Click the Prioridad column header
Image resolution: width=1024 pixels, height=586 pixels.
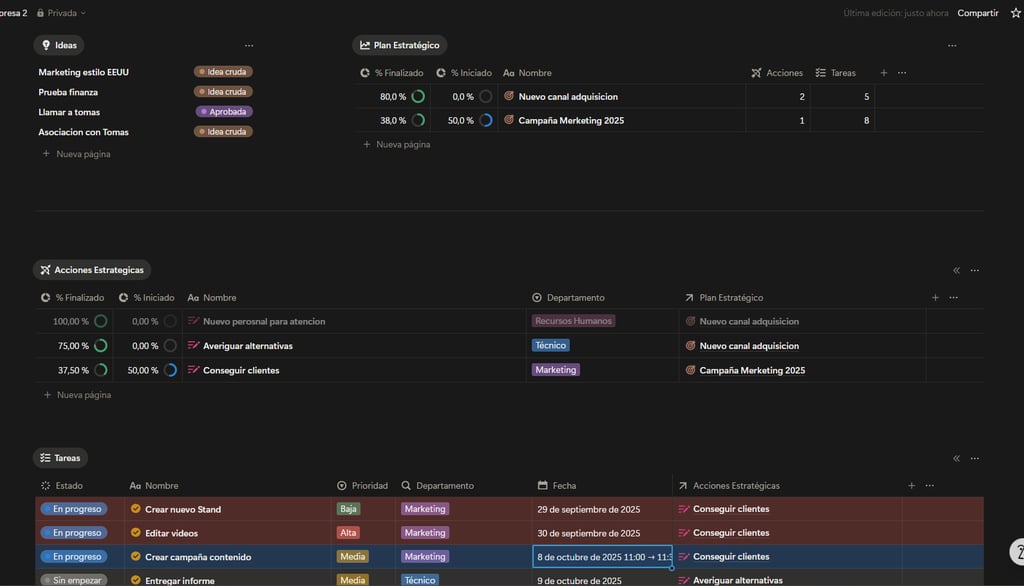click(x=362, y=486)
